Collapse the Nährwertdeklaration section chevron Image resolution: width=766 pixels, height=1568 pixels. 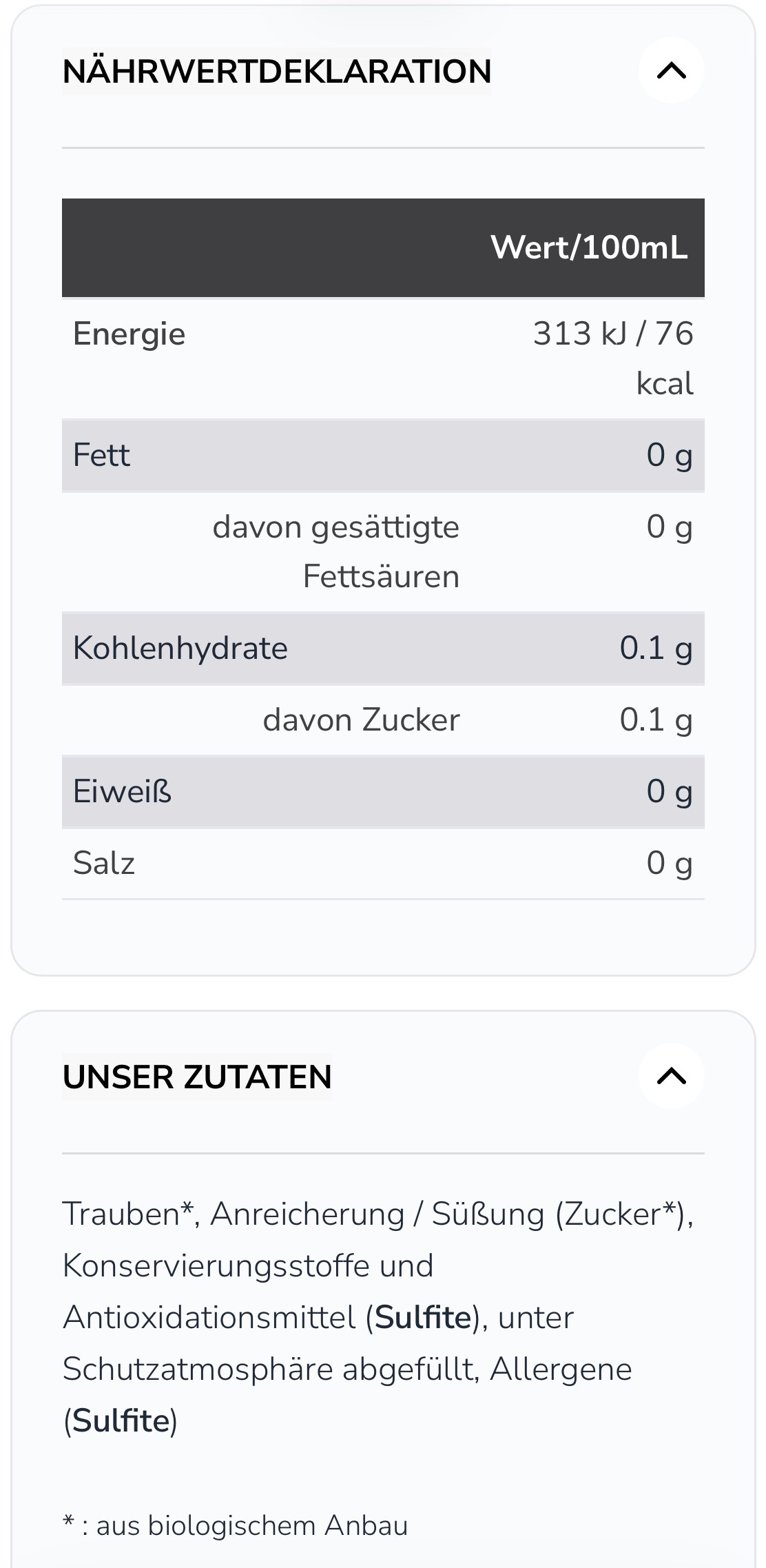pyautogui.click(x=671, y=70)
